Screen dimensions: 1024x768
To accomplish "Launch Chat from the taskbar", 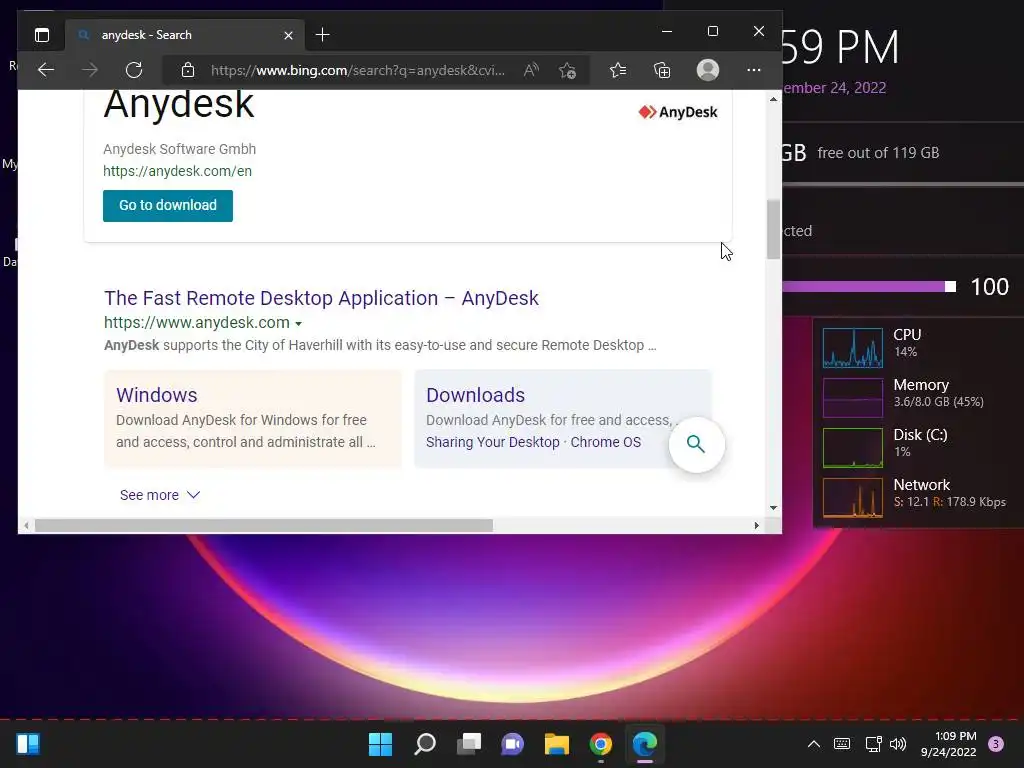I will point(513,744).
